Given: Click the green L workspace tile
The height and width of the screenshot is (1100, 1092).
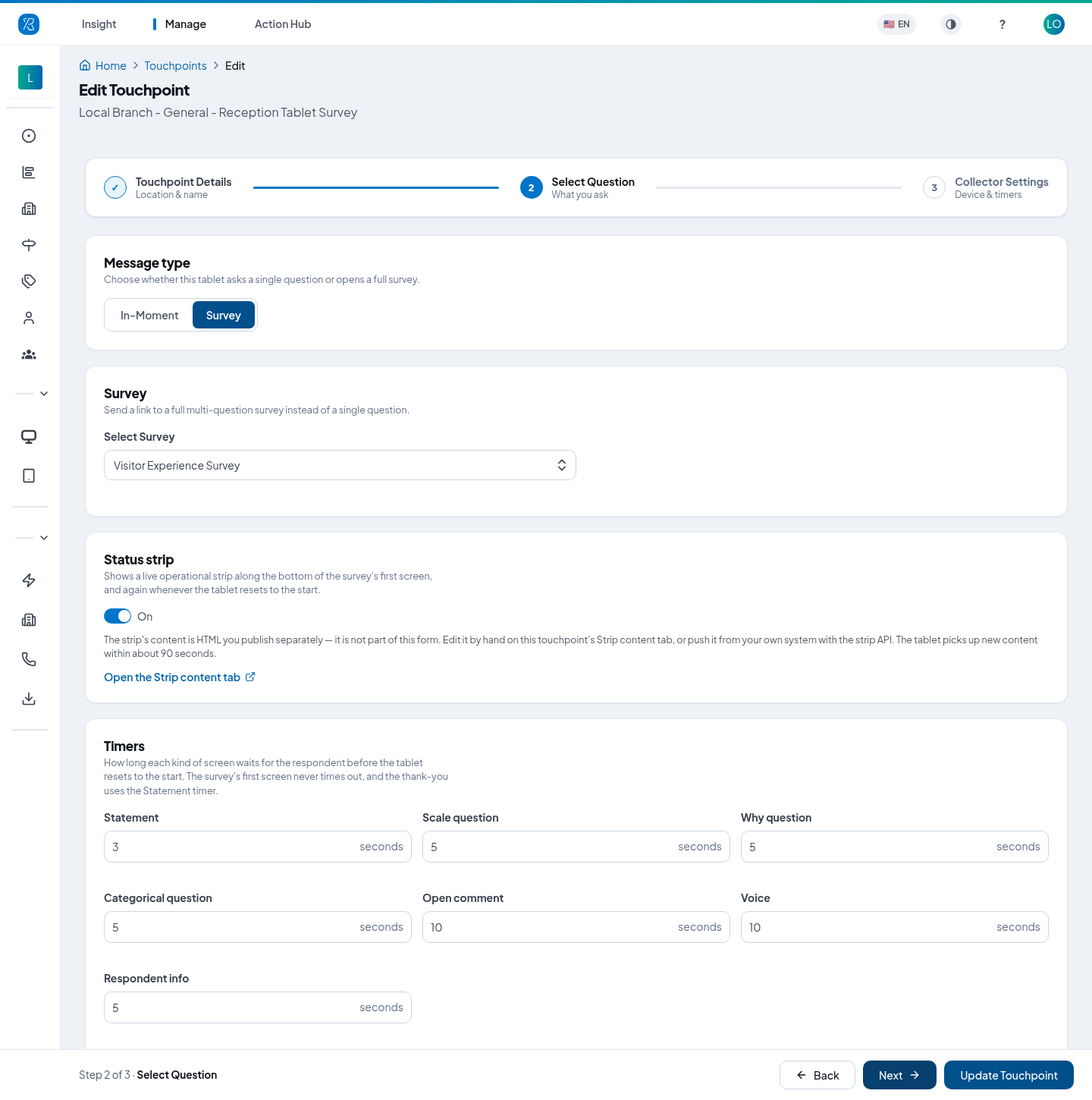Looking at the screenshot, I should (30, 77).
